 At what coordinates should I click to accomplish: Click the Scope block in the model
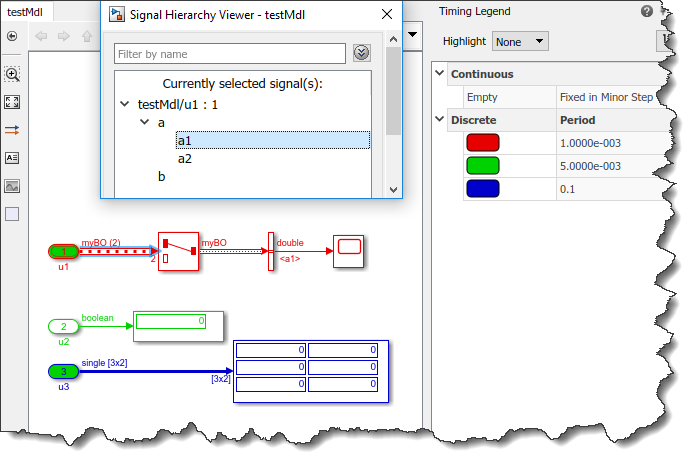[x=348, y=252]
